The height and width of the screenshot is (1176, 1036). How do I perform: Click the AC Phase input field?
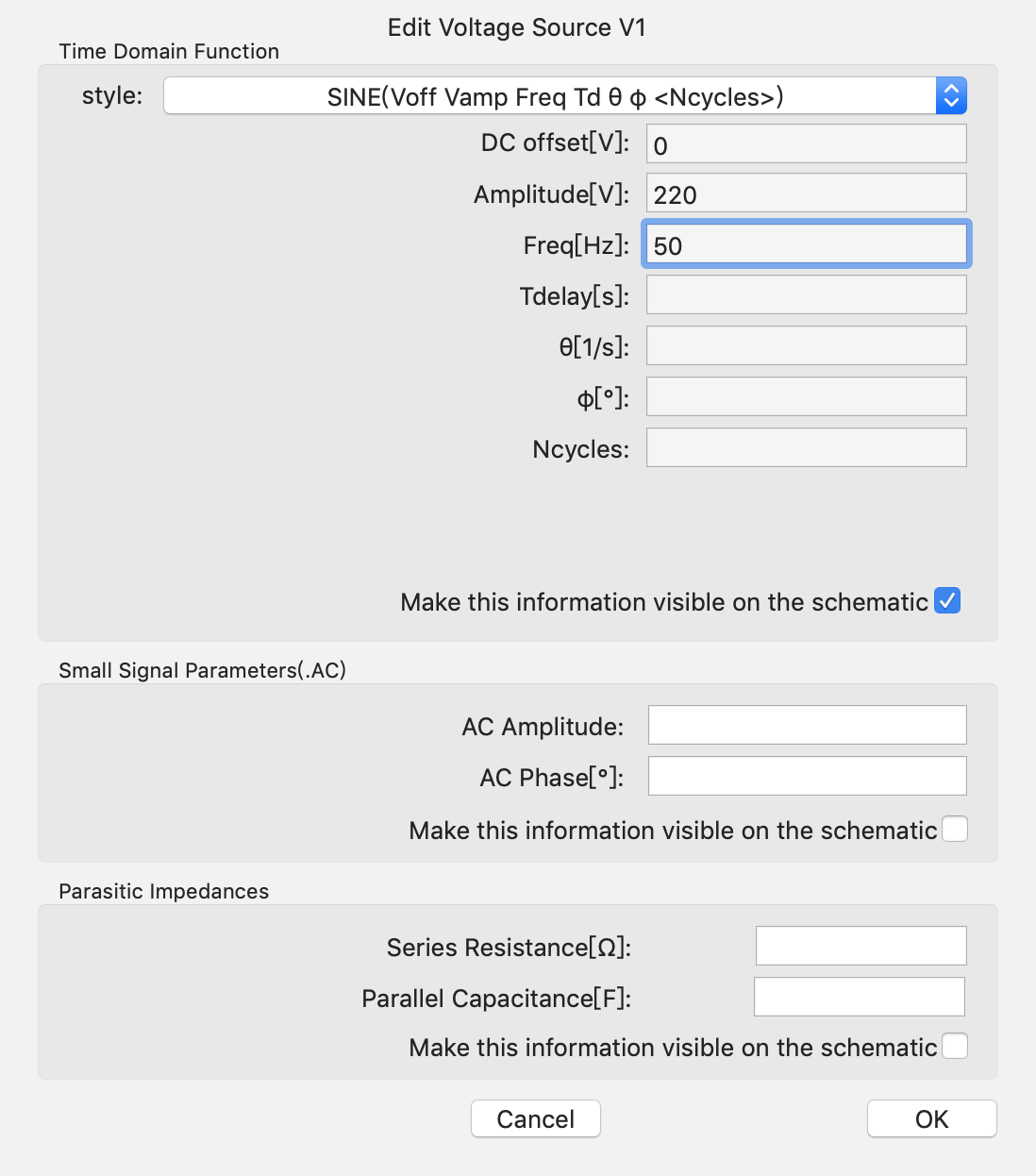pyautogui.click(x=807, y=775)
